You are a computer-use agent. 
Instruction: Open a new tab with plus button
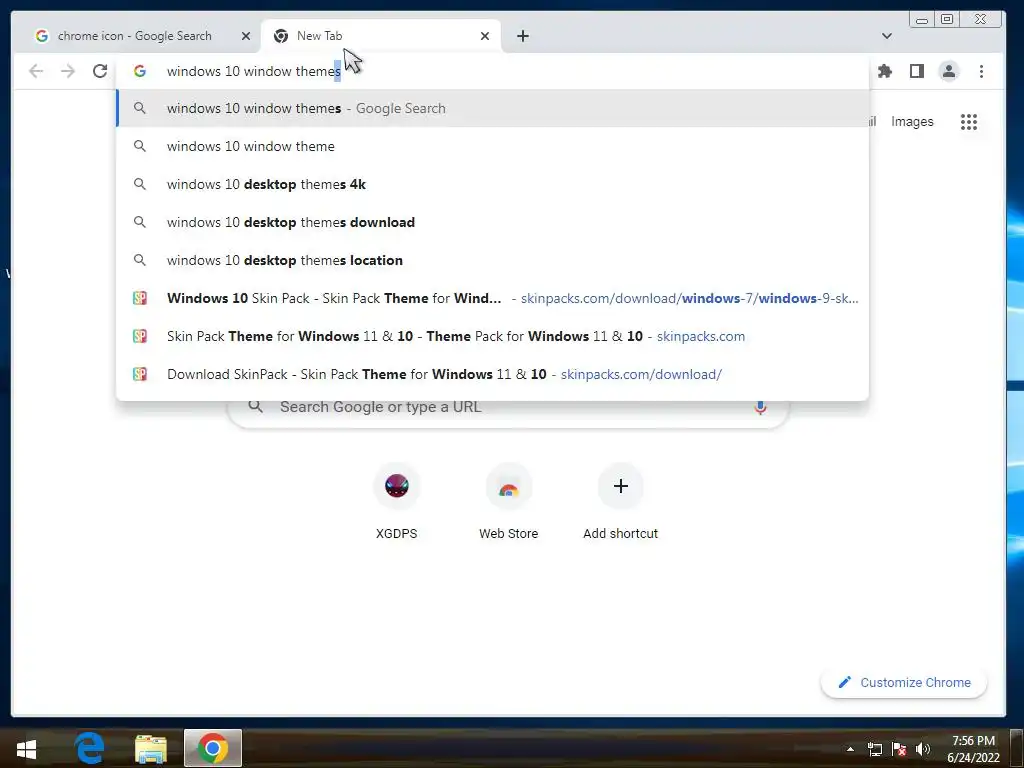(x=523, y=36)
